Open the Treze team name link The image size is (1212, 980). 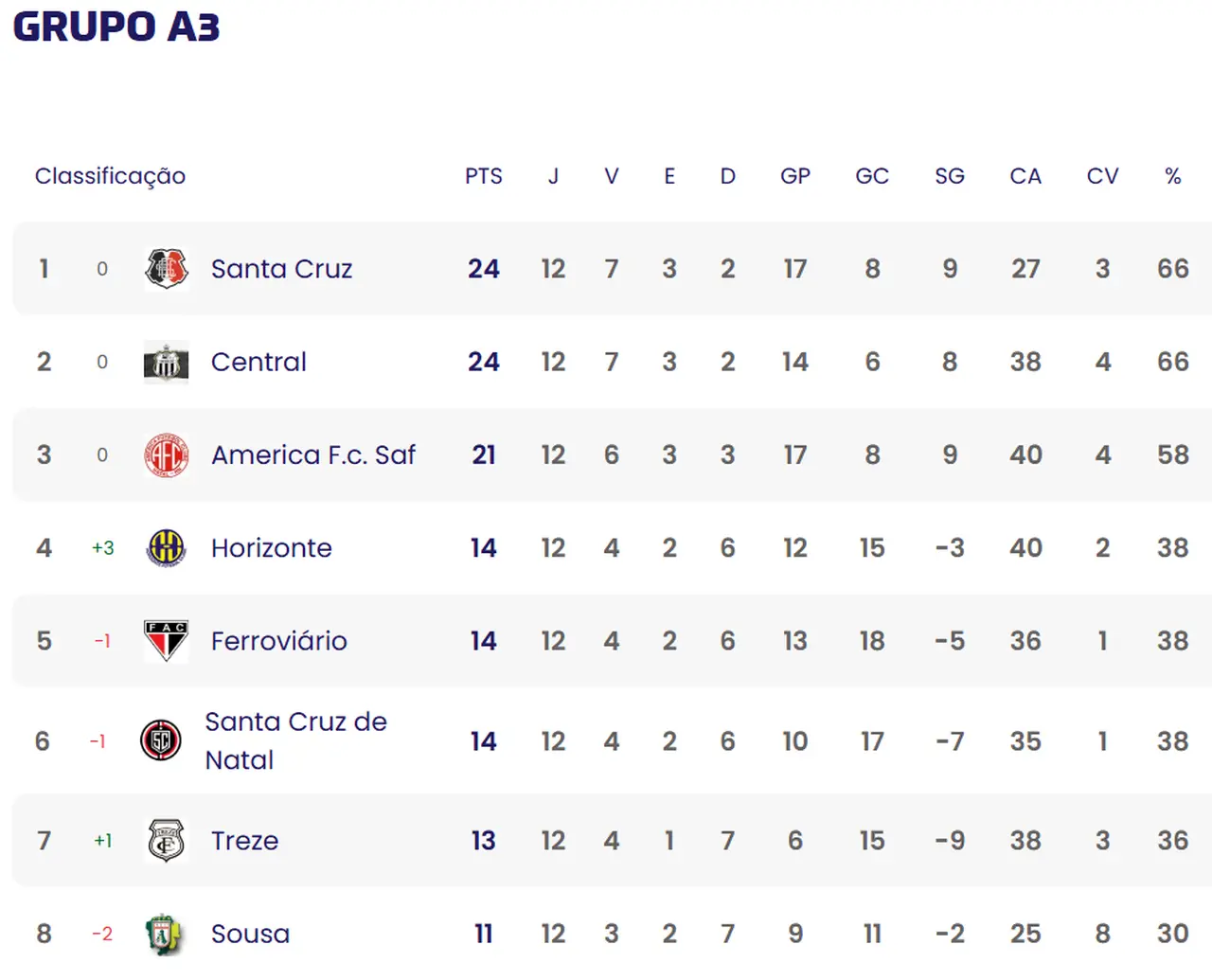[x=244, y=841]
